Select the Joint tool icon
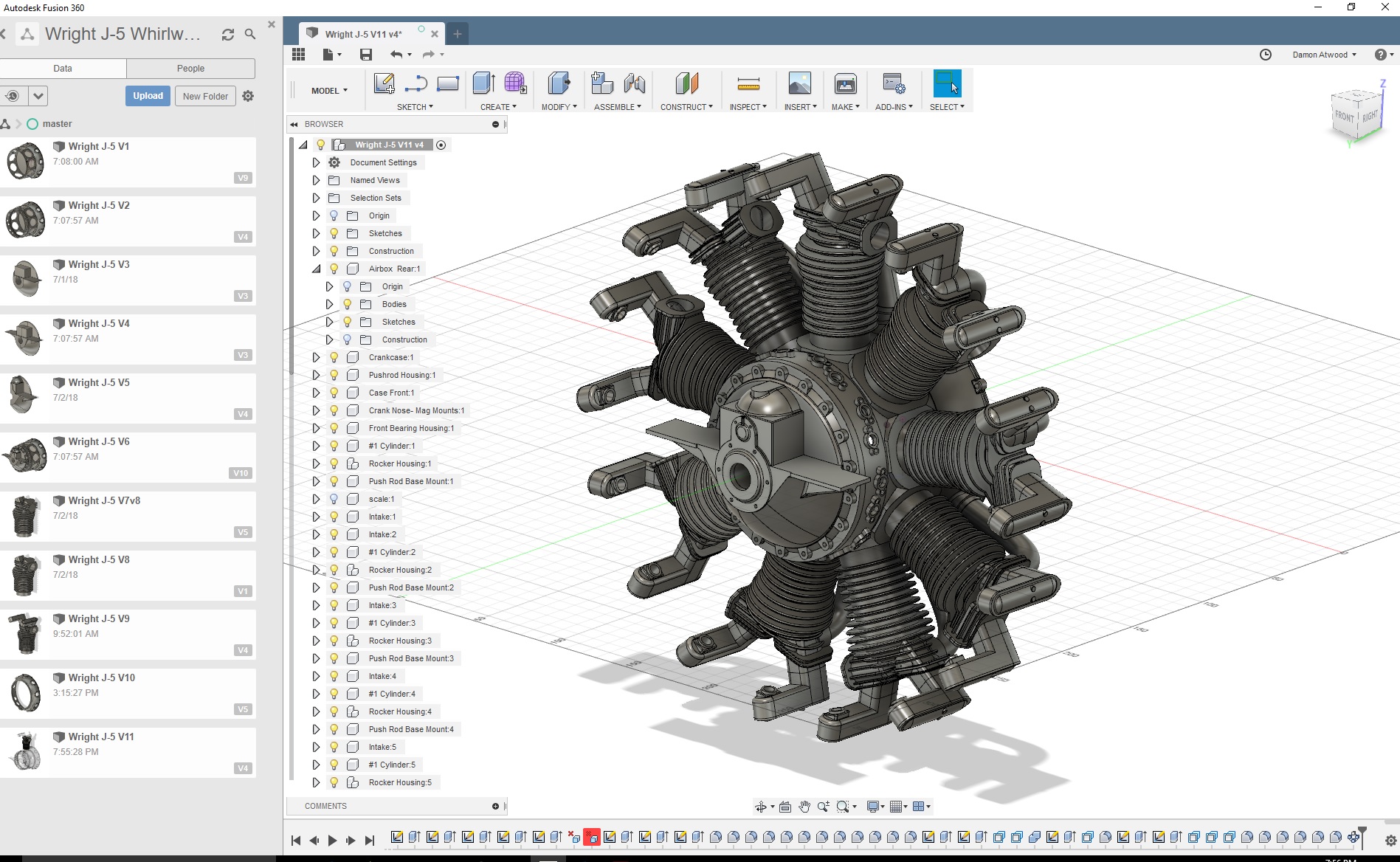This screenshot has height=862, width=1400. [635, 83]
